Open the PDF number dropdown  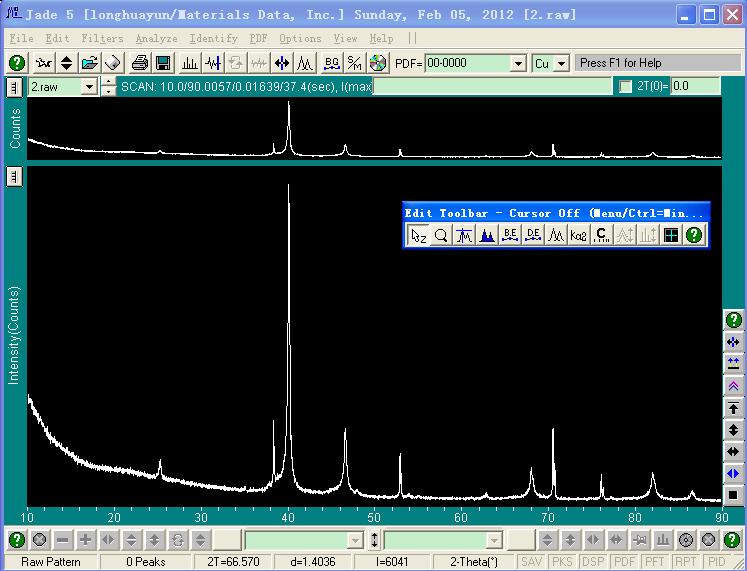(x=518, y=63)
